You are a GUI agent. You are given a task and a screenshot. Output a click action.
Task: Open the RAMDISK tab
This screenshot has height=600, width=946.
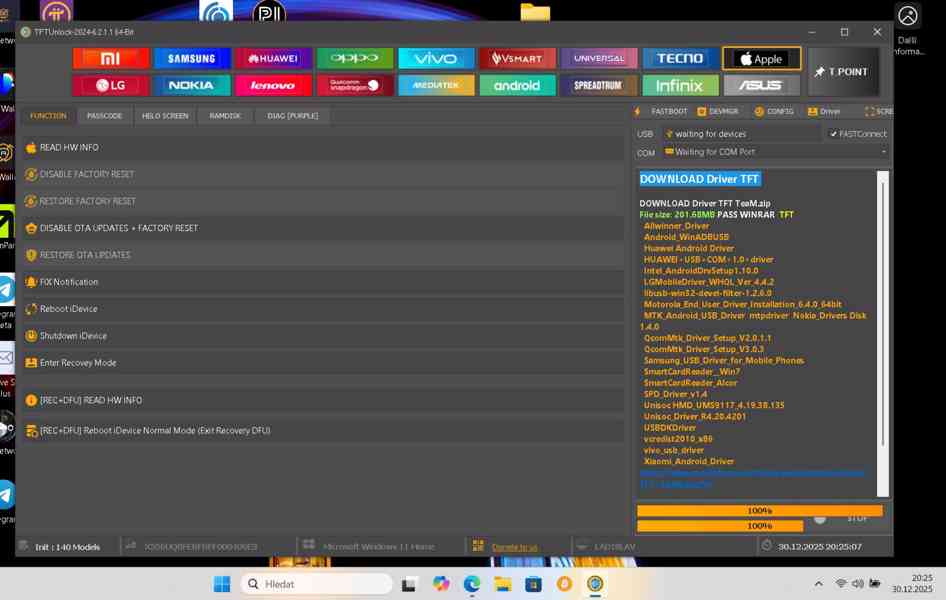click(x=225, y=116)
